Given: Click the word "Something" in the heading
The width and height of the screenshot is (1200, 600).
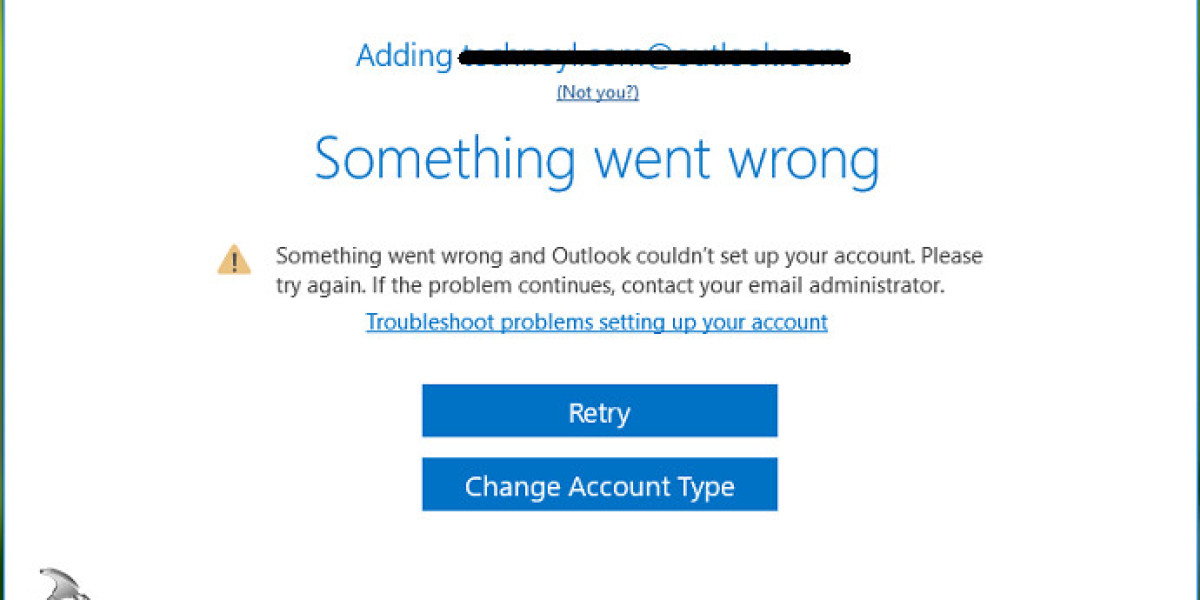Looking at the screenshot, I should point(445,160).
